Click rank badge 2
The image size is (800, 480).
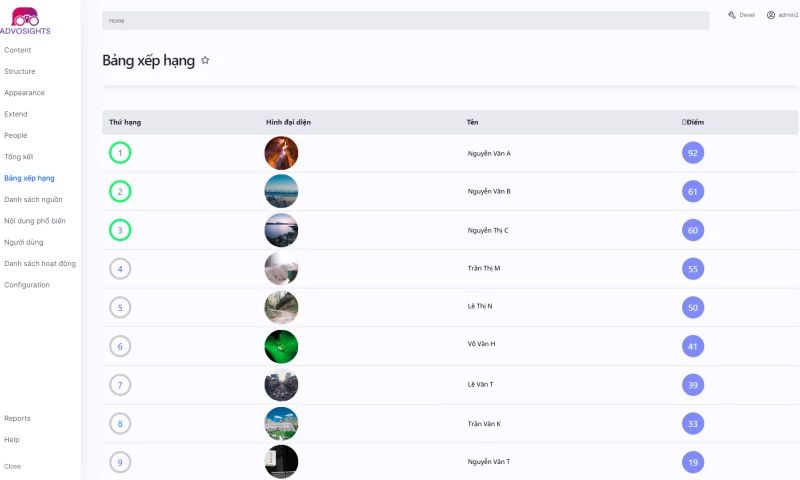(120, 192)
